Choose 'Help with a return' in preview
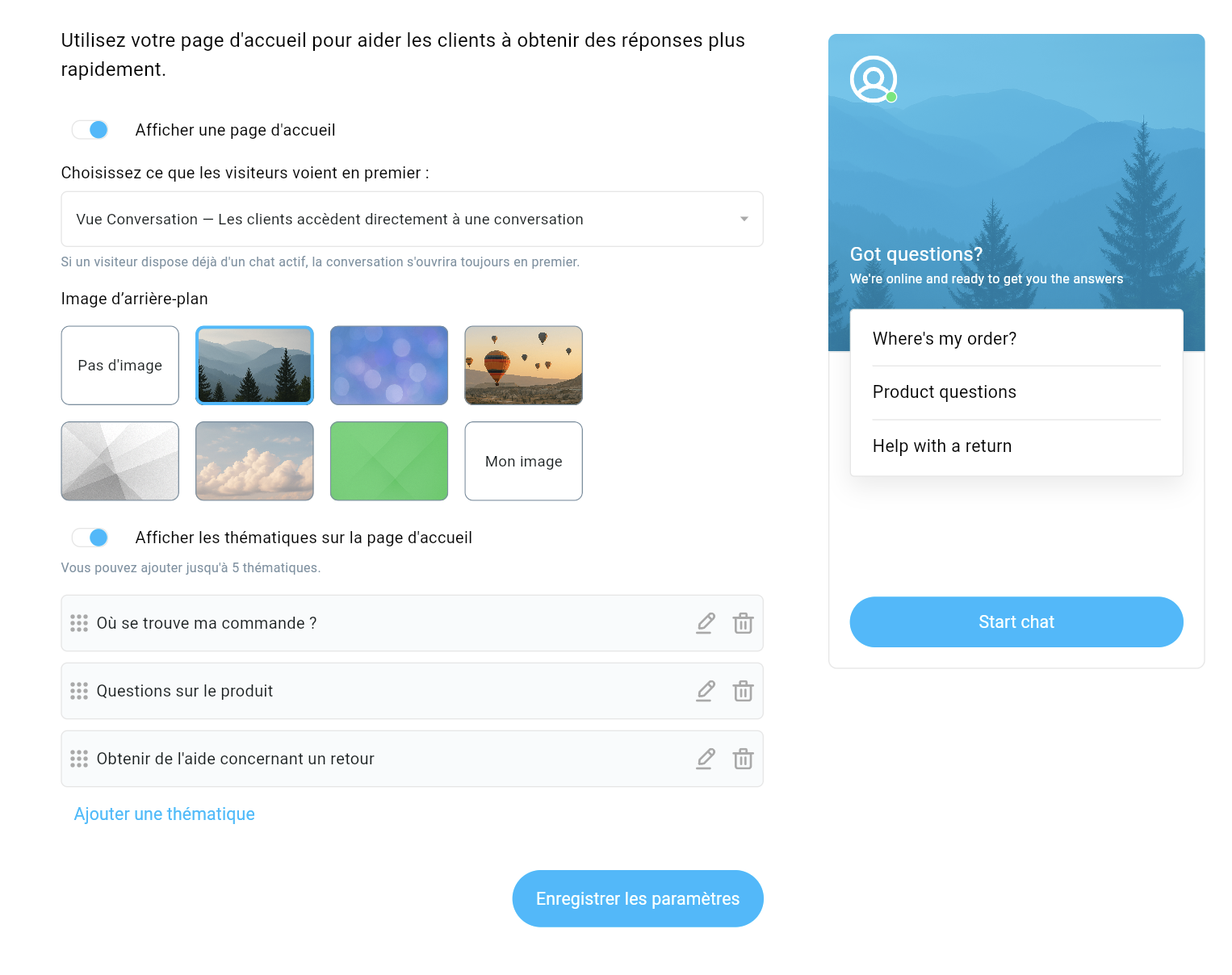The height and width of the screenshot is (975, 1232). [941, 446]
